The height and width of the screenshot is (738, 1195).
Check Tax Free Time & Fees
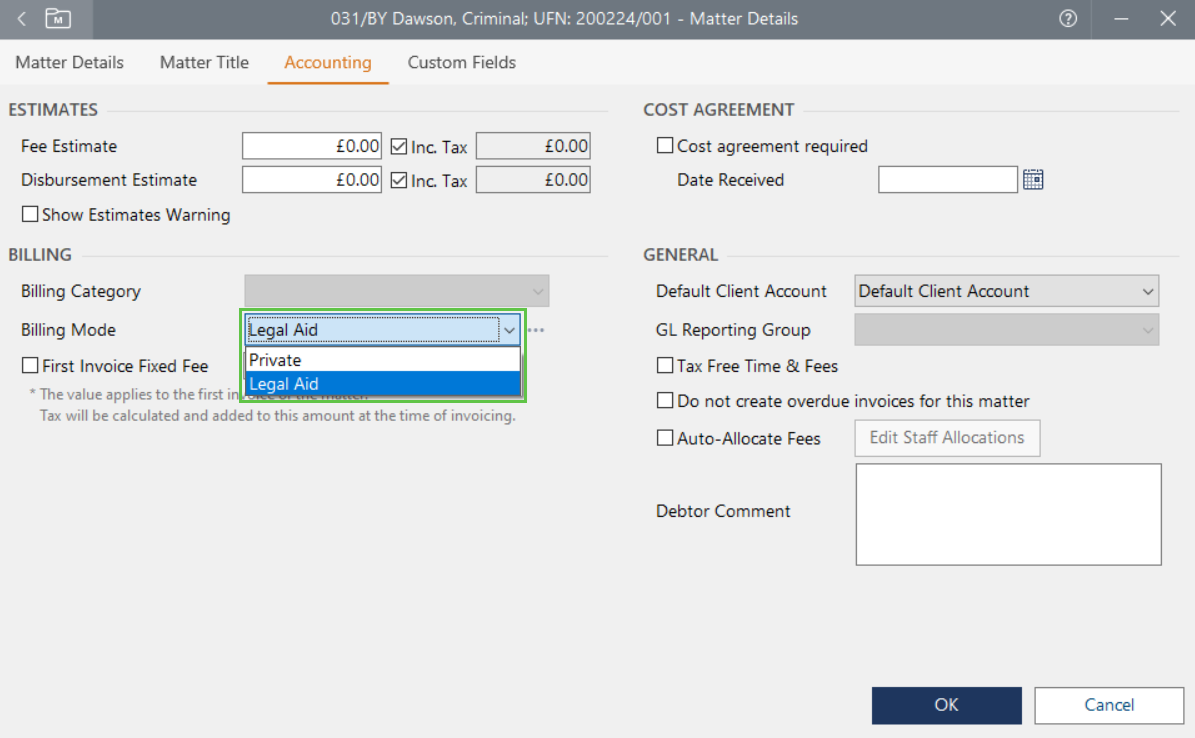[665, 366]
